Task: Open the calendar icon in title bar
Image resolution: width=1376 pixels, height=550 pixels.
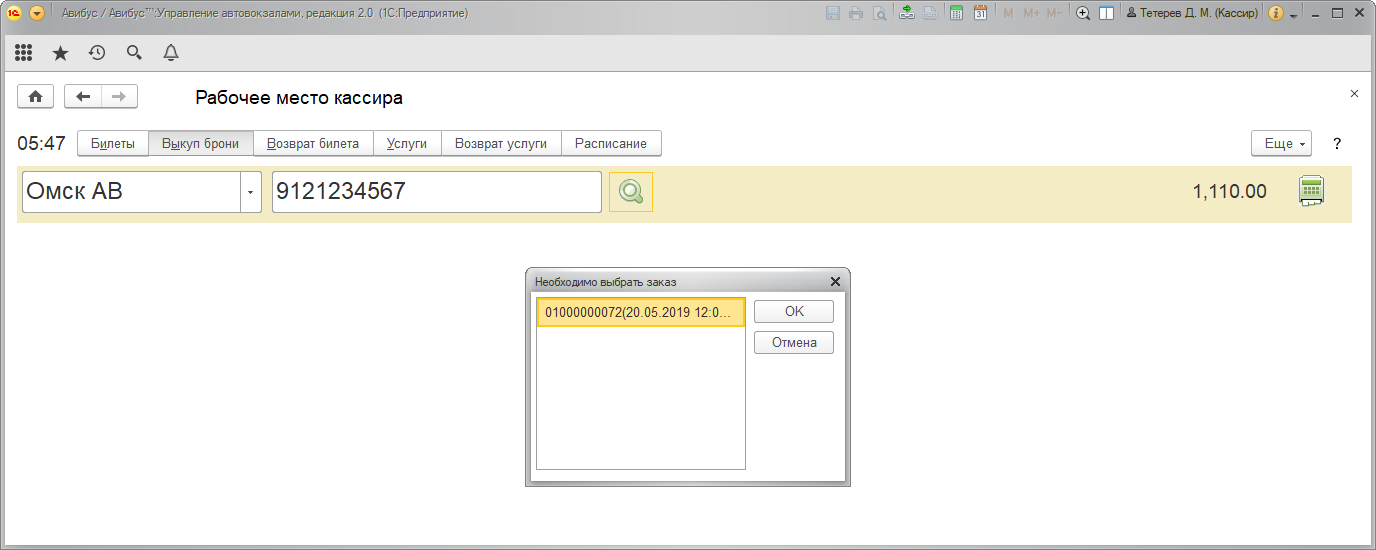Action: click(980, 13)
